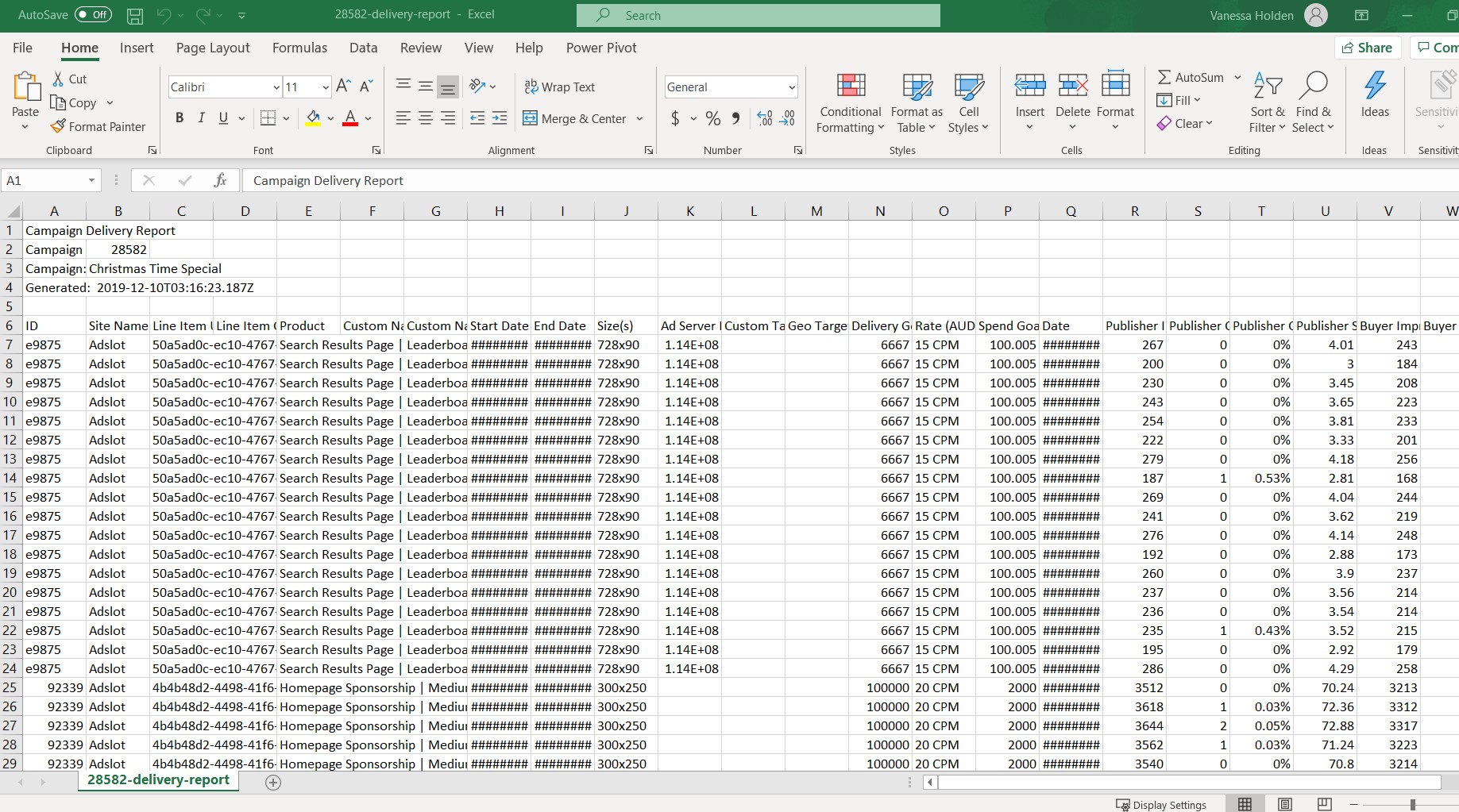Image resolution: width=1459 pixels, height=812 pixels.
Task: Apply yellow Fill Color swatch
Action: pyautogui.click(x=313, y=118)
